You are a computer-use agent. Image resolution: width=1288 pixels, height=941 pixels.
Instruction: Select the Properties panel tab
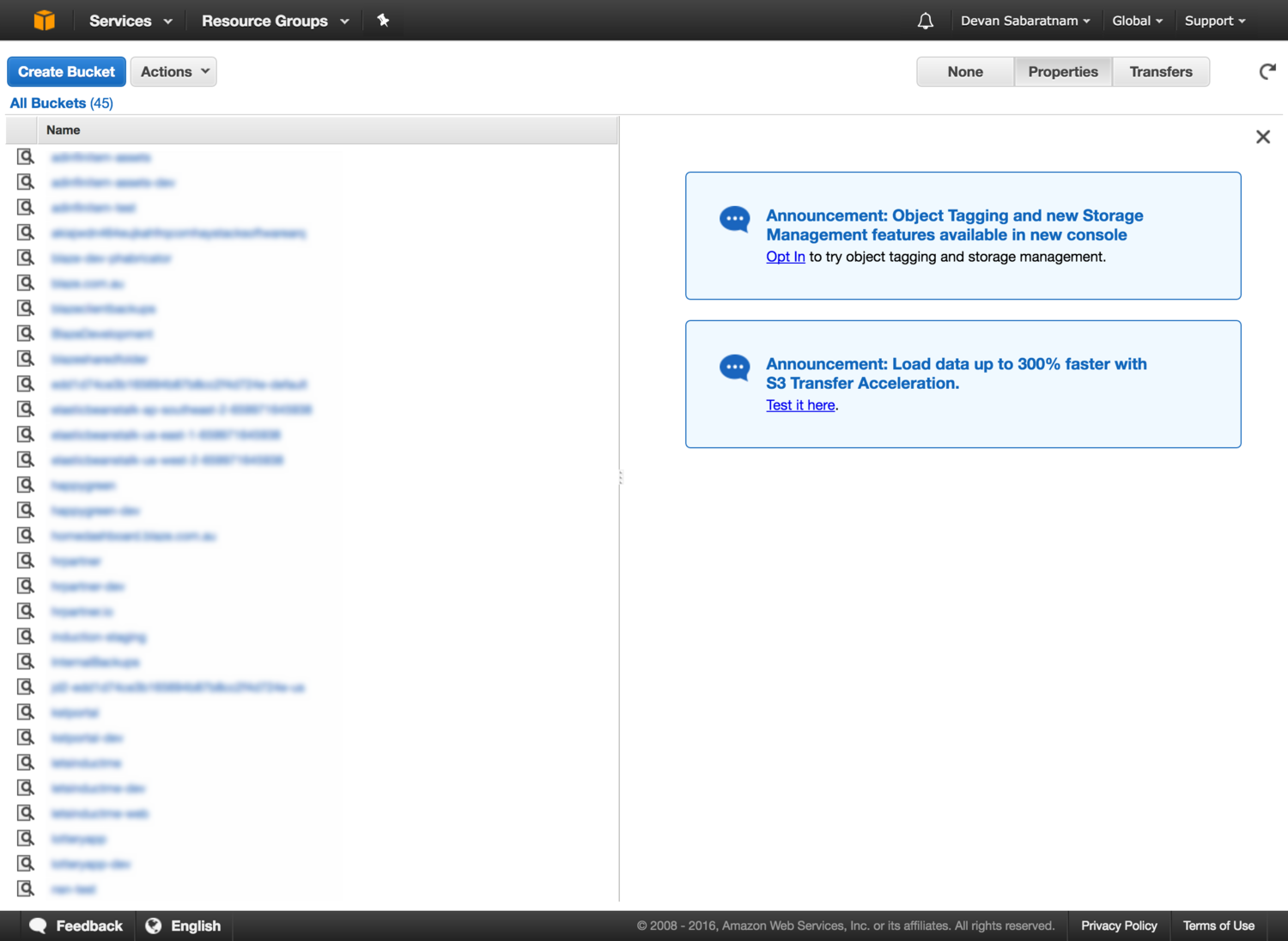point(1063,71)
